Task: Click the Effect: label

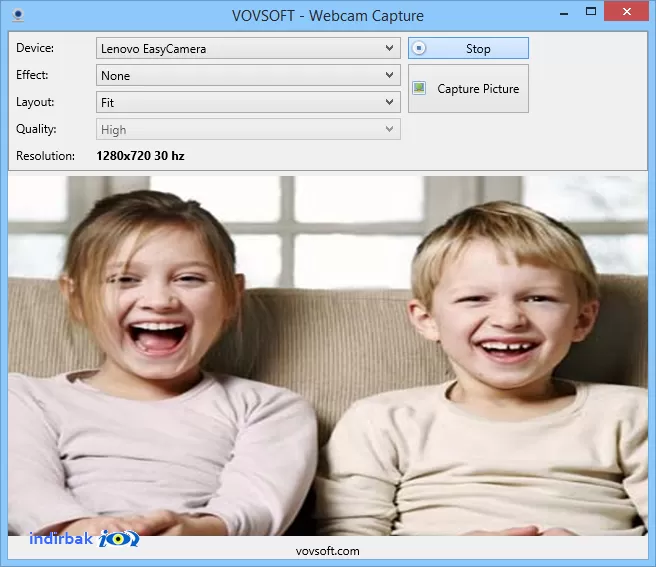Action: 32,75
